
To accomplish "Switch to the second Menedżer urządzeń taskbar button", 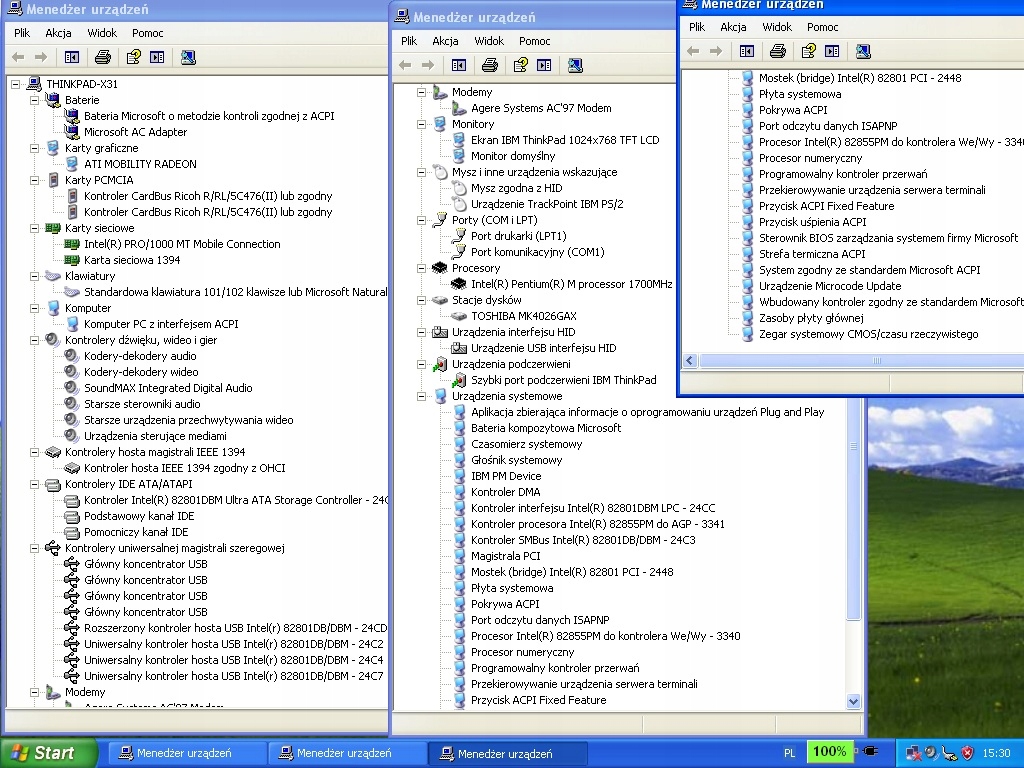I will tap(346, 753).
